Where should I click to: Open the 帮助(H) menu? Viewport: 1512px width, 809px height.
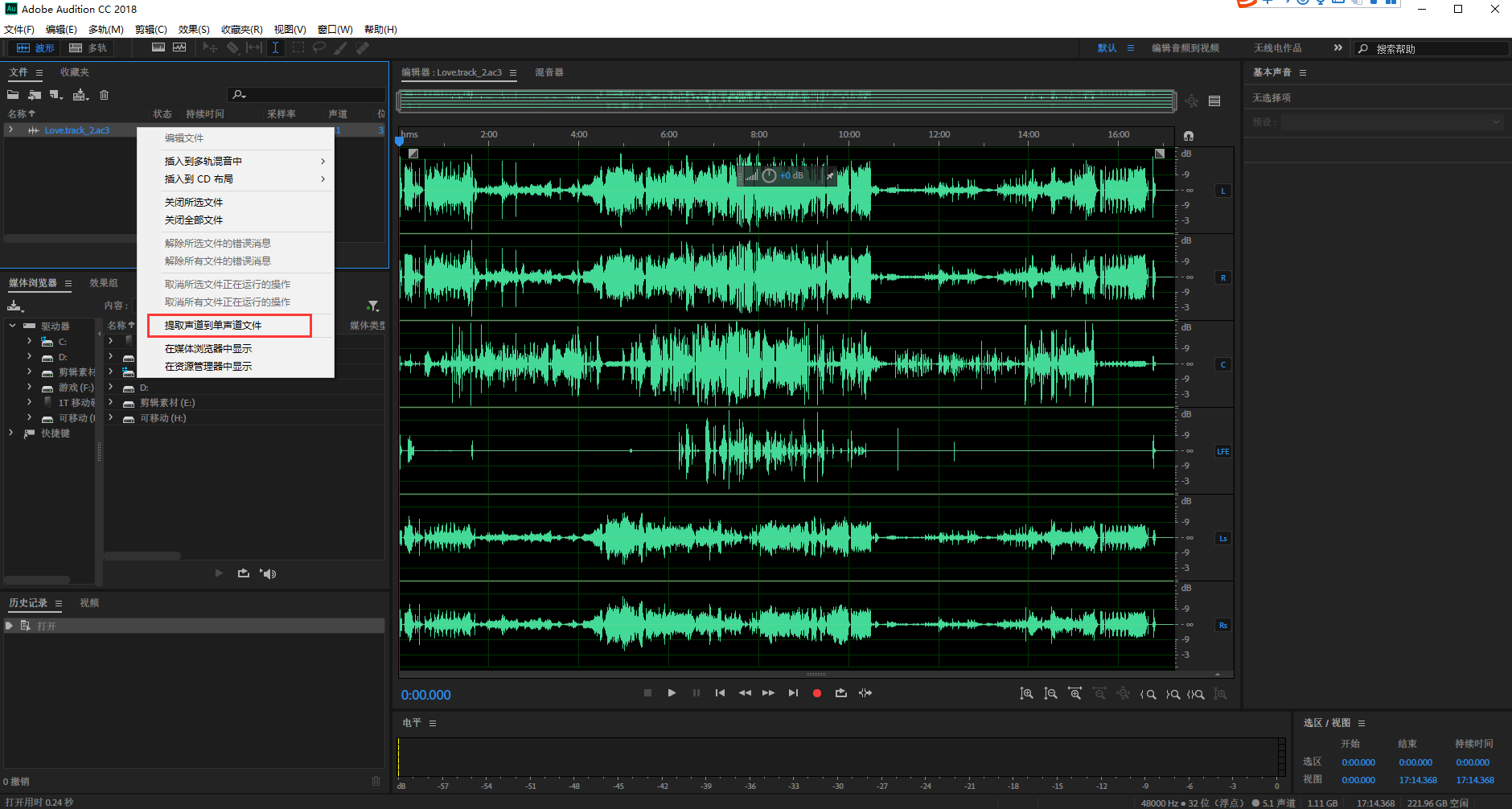click(380, 29)
